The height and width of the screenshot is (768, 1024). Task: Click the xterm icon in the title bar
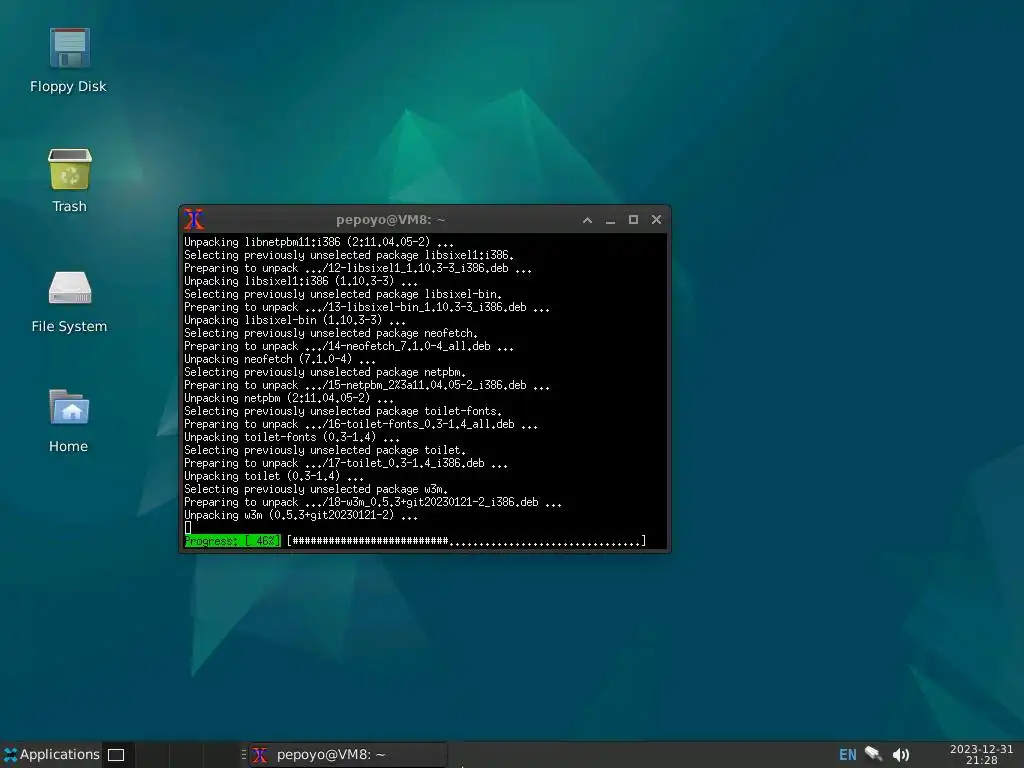(194, 219)
